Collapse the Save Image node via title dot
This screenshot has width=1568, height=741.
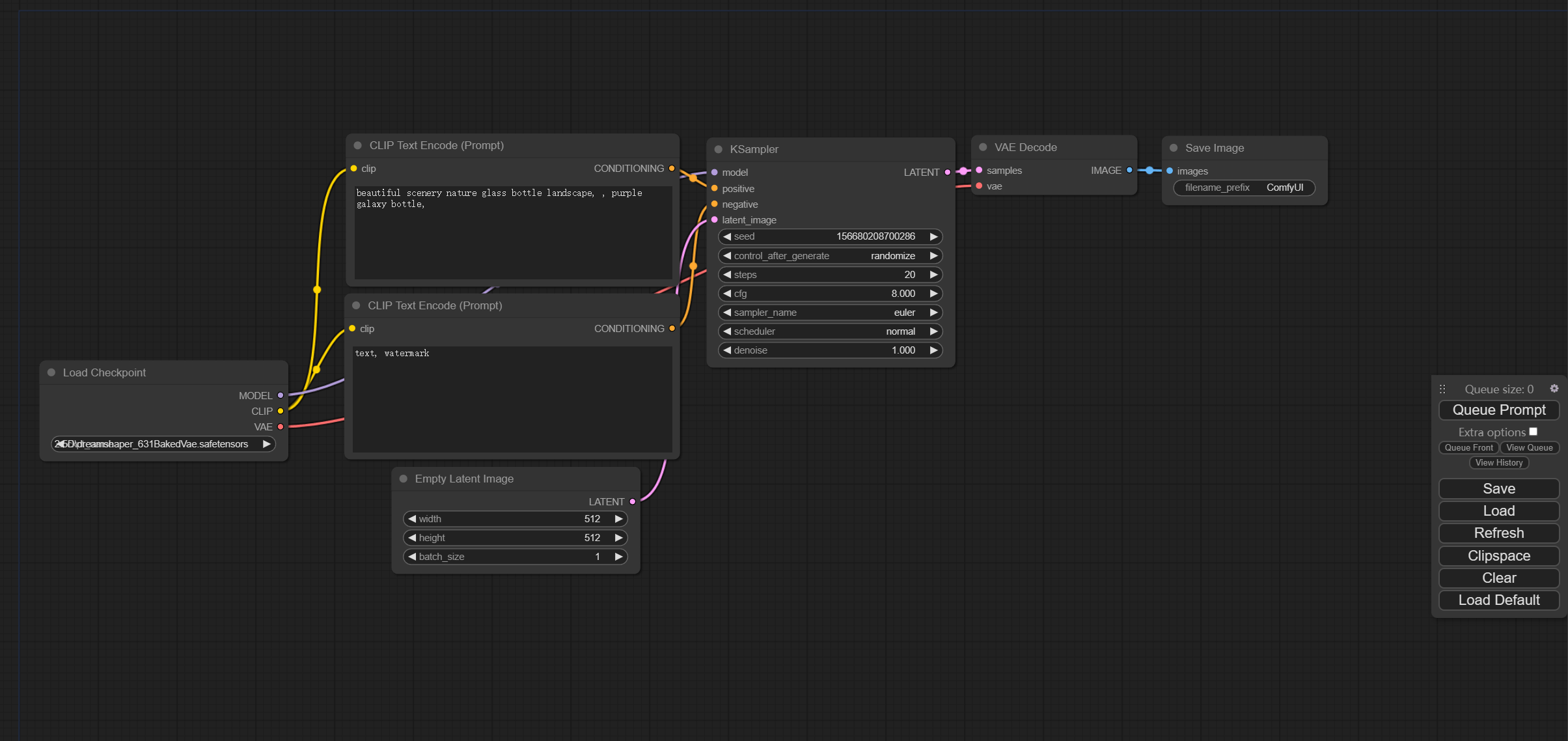[x=1174, y=148]
